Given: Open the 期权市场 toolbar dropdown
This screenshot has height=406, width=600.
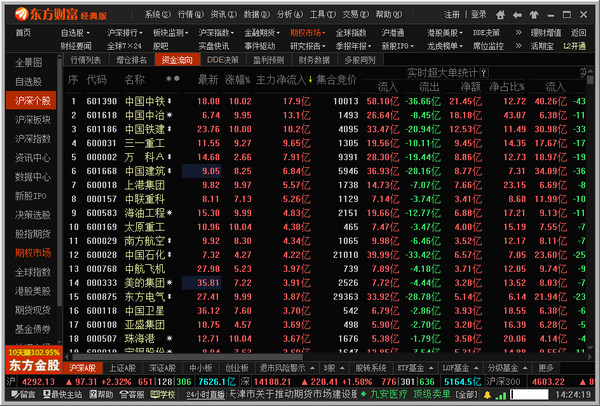Looking at the screenshot, I should click(307, 33).
